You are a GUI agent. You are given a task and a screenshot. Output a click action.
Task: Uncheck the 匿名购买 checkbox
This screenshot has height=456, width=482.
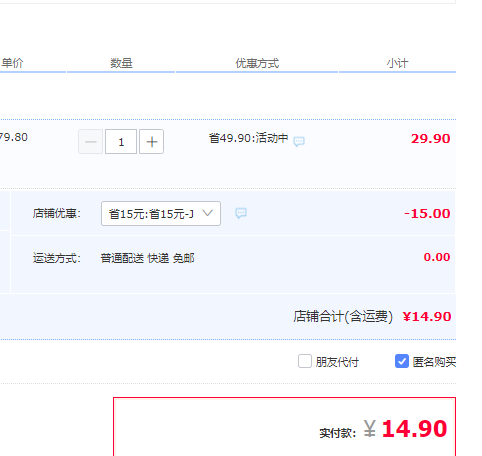402,361
